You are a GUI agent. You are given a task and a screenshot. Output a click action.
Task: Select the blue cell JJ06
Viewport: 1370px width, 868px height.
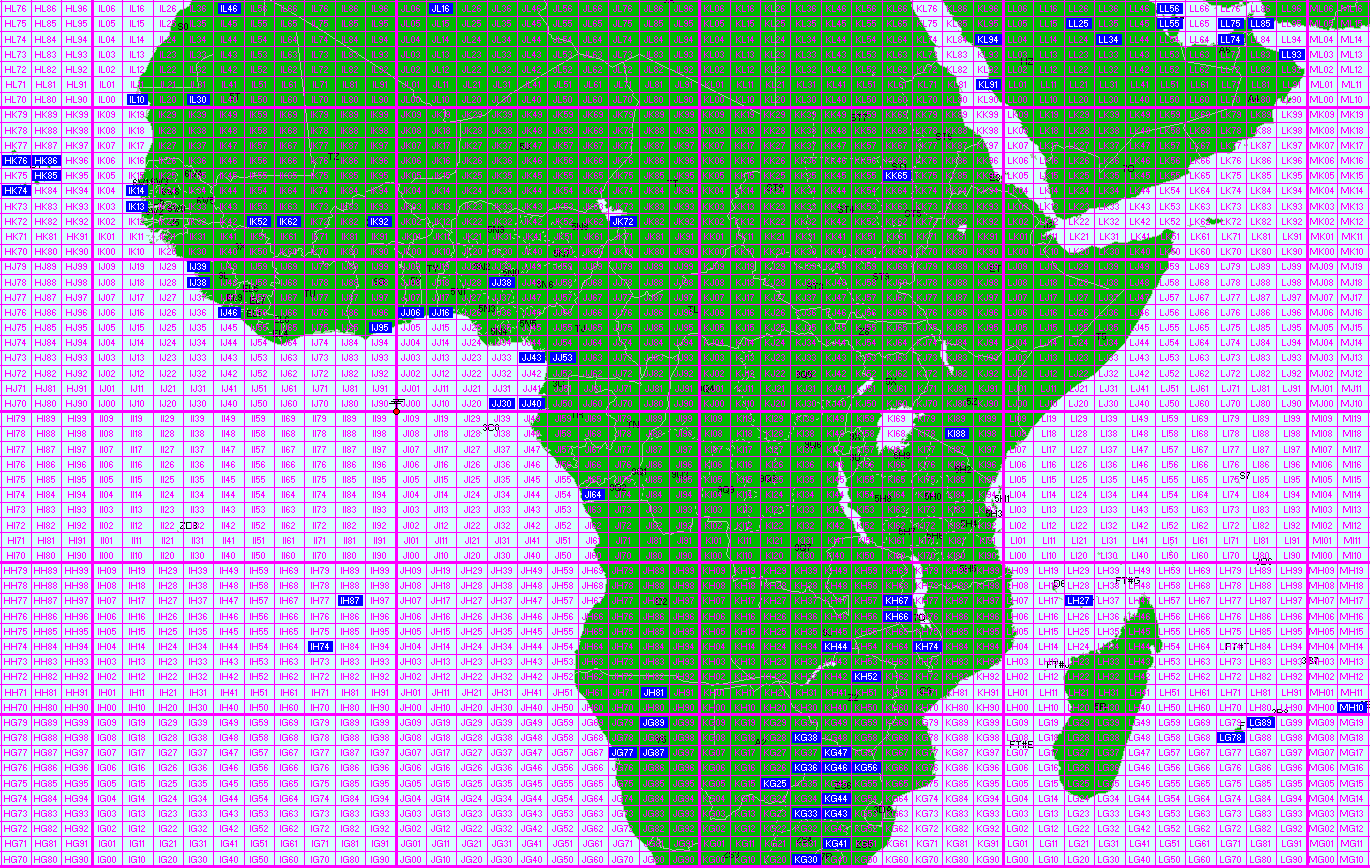point(410,312)
